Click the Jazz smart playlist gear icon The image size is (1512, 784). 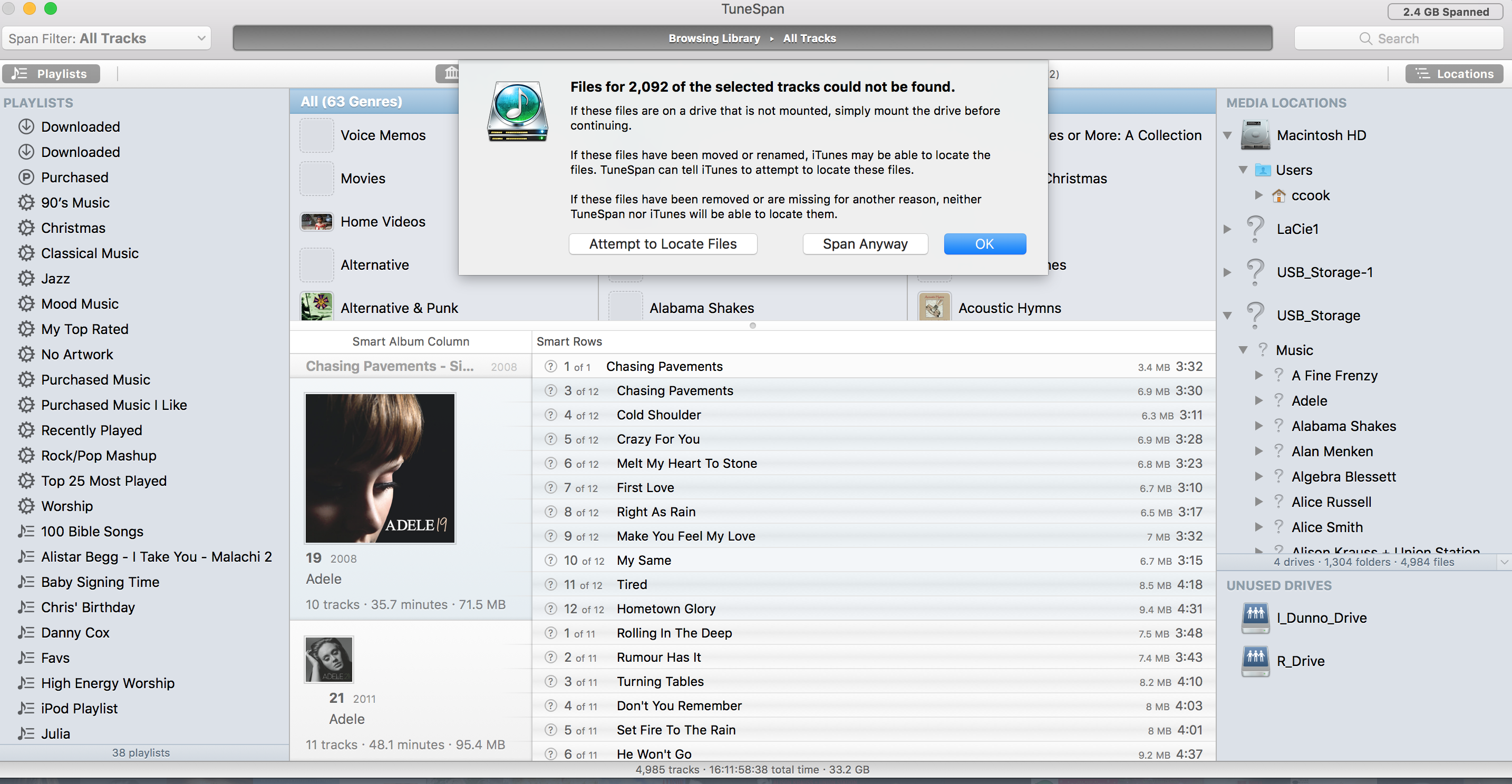pos(26,279)
